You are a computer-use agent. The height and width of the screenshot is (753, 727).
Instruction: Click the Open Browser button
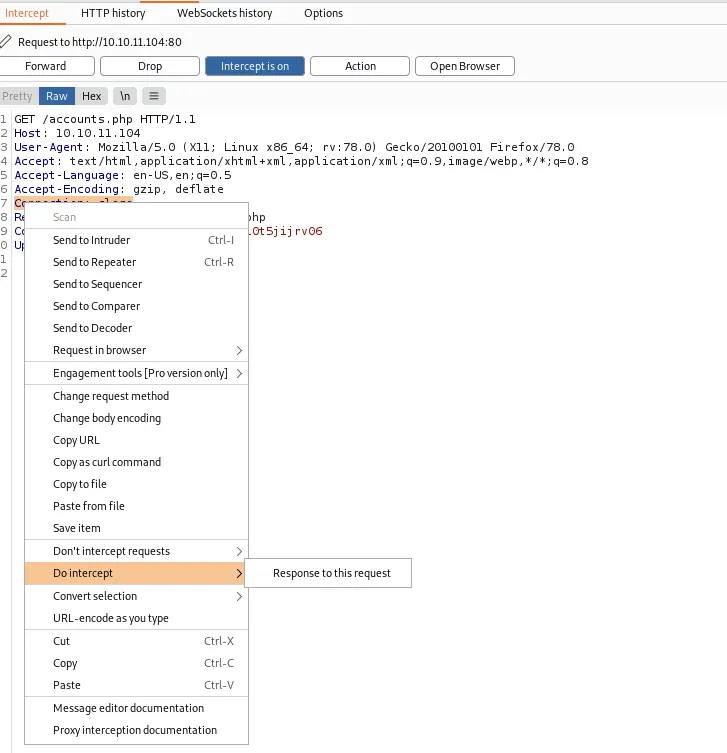point(464,66)
